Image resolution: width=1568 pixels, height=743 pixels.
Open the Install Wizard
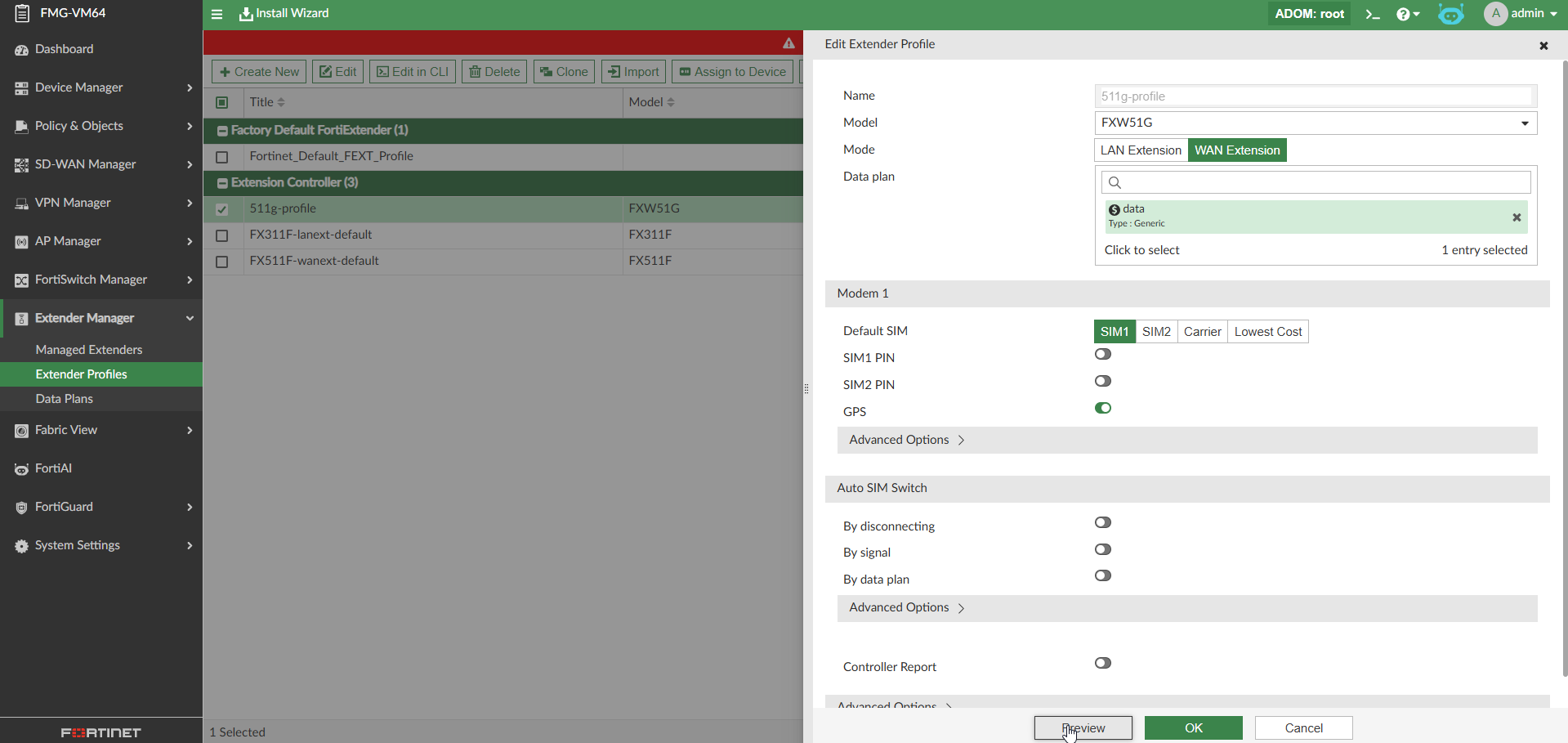point(284,14)
